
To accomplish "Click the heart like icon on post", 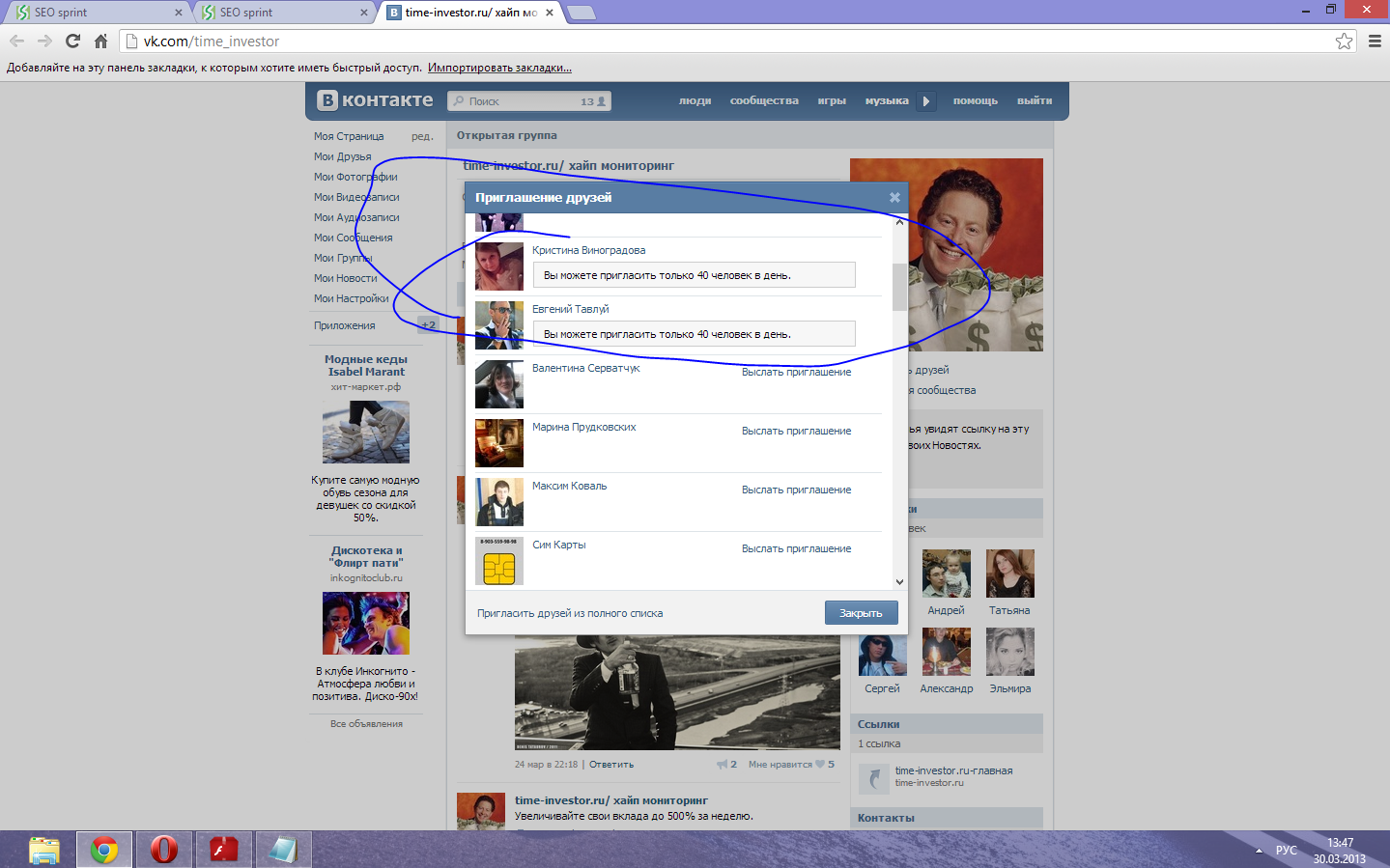I will coord(820,765).
